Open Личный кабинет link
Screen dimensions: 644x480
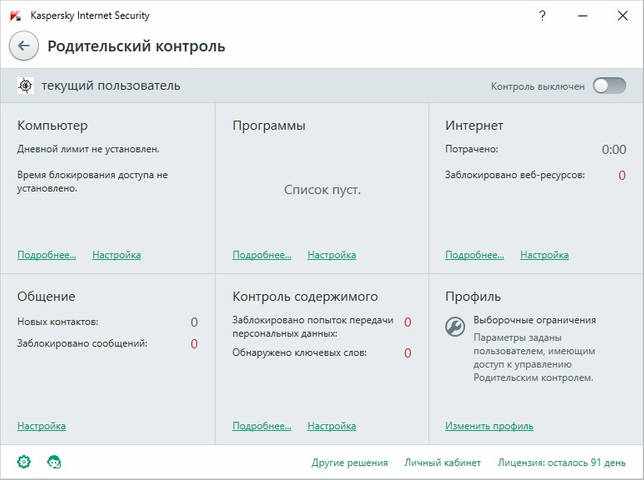(x=442, y=462)
